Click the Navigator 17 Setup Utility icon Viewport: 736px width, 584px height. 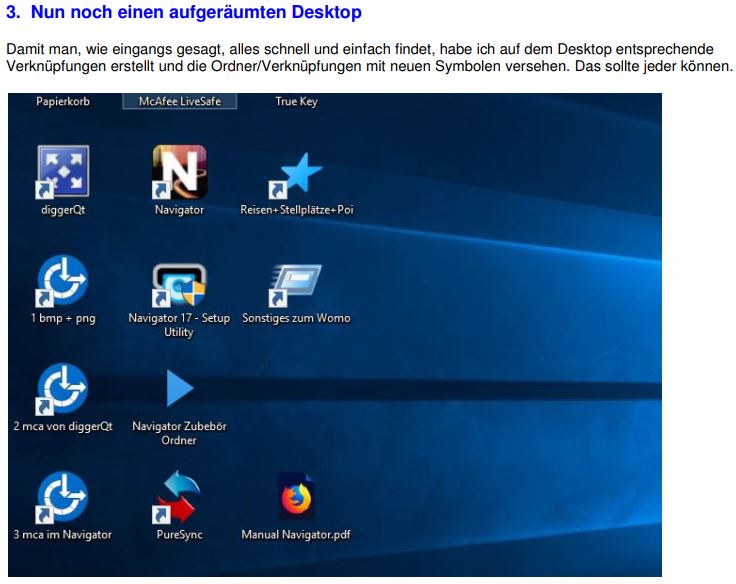tap(179, 286)
